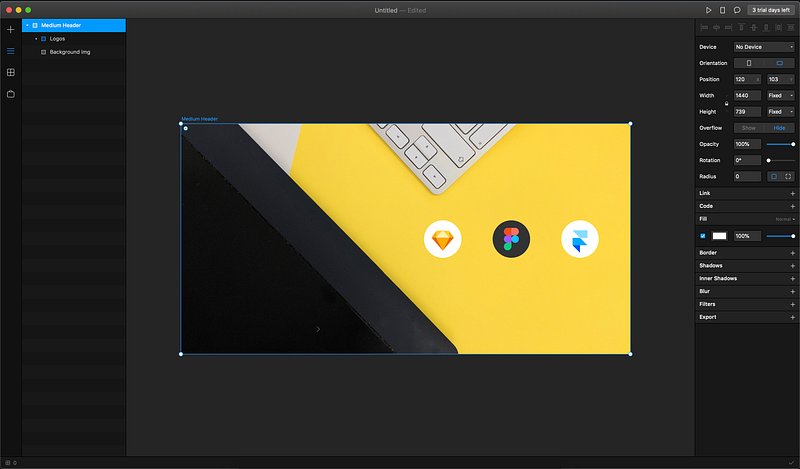The image size is (800, 469).
Task: Click the checkmark icon in bottom-right status bar
Action: pos(791,463)
